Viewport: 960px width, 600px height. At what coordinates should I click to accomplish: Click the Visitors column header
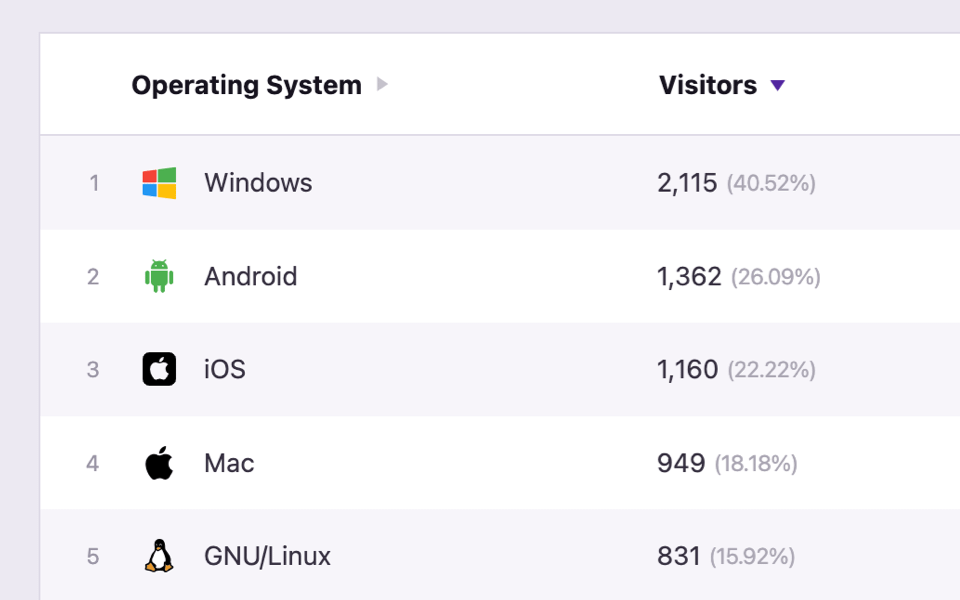(710, 85)
